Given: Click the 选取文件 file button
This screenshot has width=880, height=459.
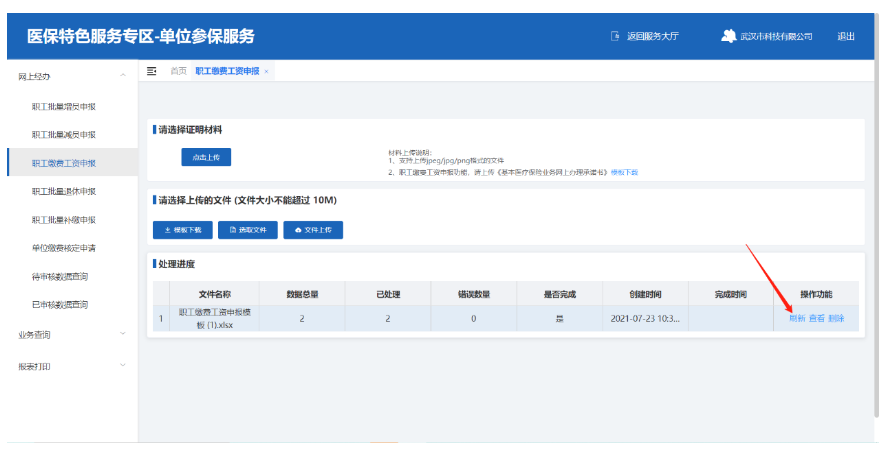Looking at the screenshot, I should pyautogui.click(x=248, y=230).
